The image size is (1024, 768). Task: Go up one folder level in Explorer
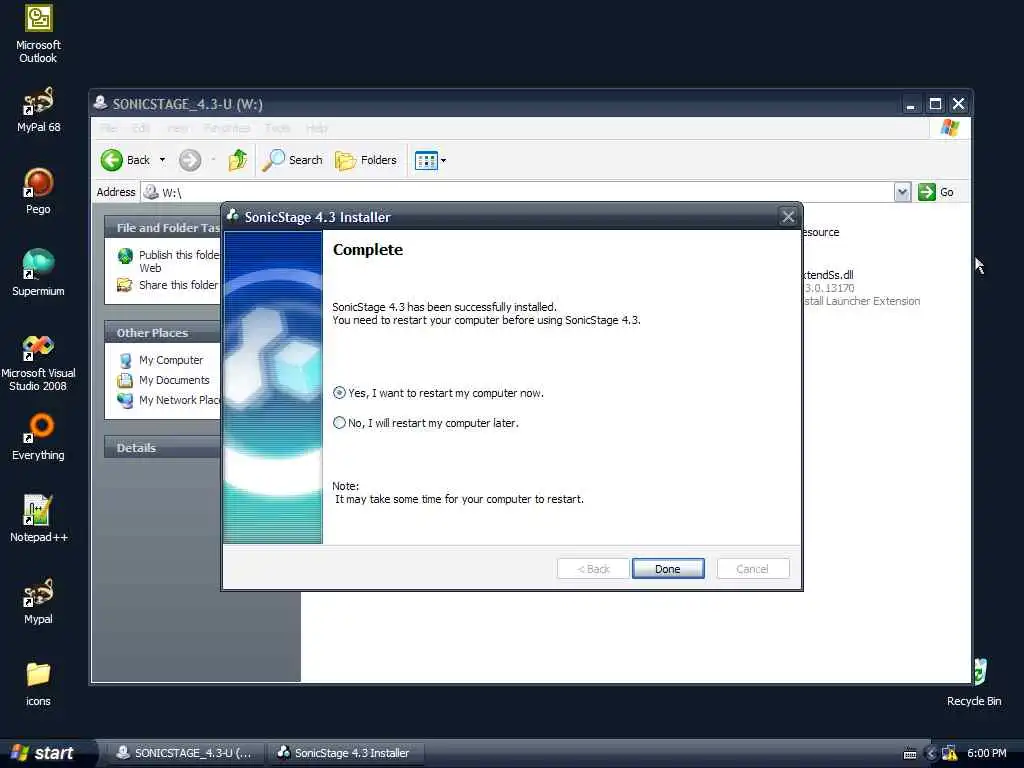pos(238,160)
